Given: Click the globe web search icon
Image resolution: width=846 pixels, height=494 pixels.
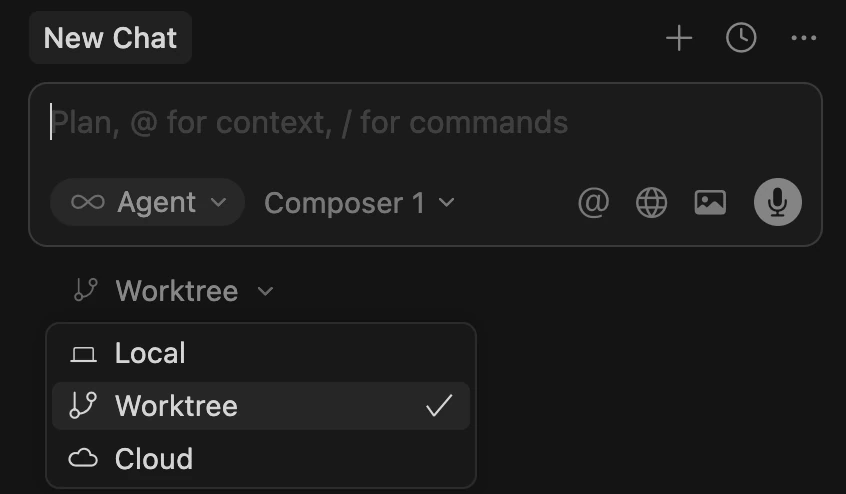Looking at the screenshot, I should [x=652, y=203].
